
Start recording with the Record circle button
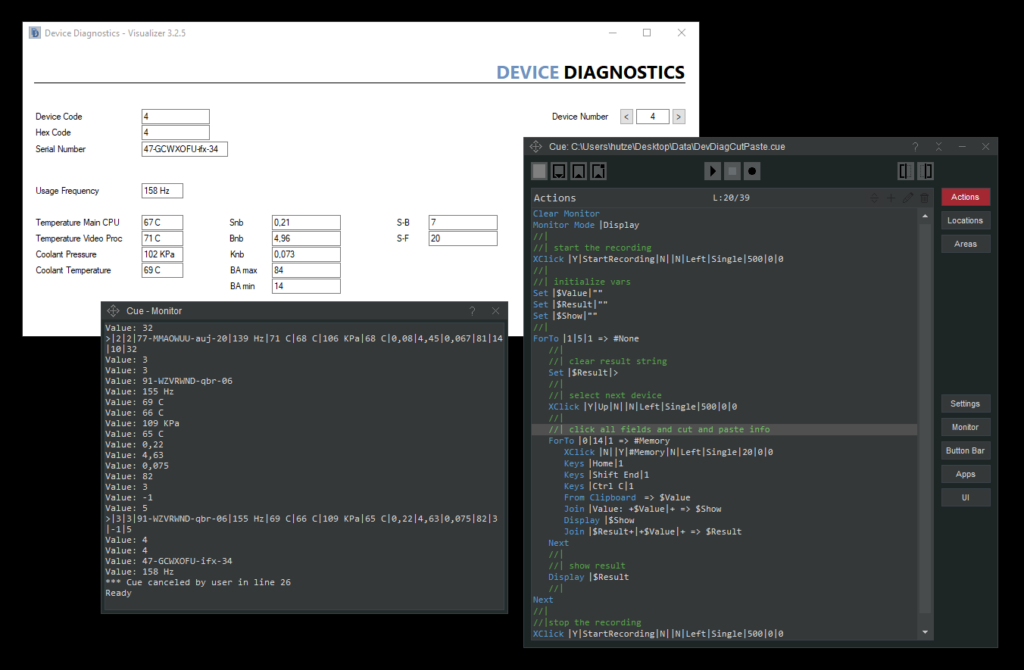click(x=752, y=171)
